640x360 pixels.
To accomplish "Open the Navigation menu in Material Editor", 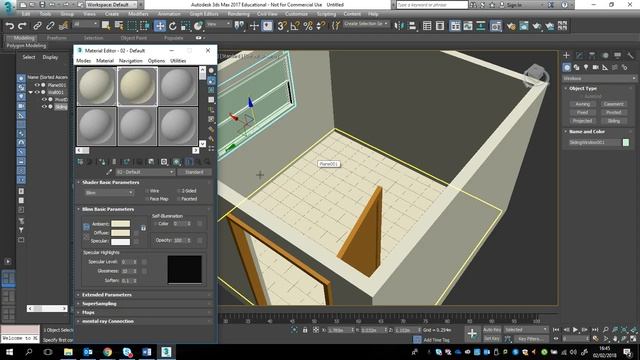I will point(131,61).
